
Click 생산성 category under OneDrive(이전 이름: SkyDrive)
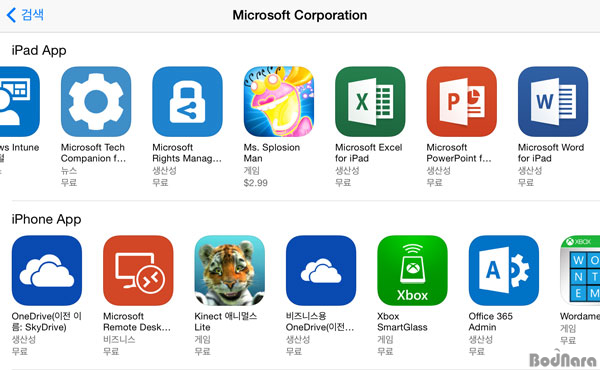tap(23, 339)
